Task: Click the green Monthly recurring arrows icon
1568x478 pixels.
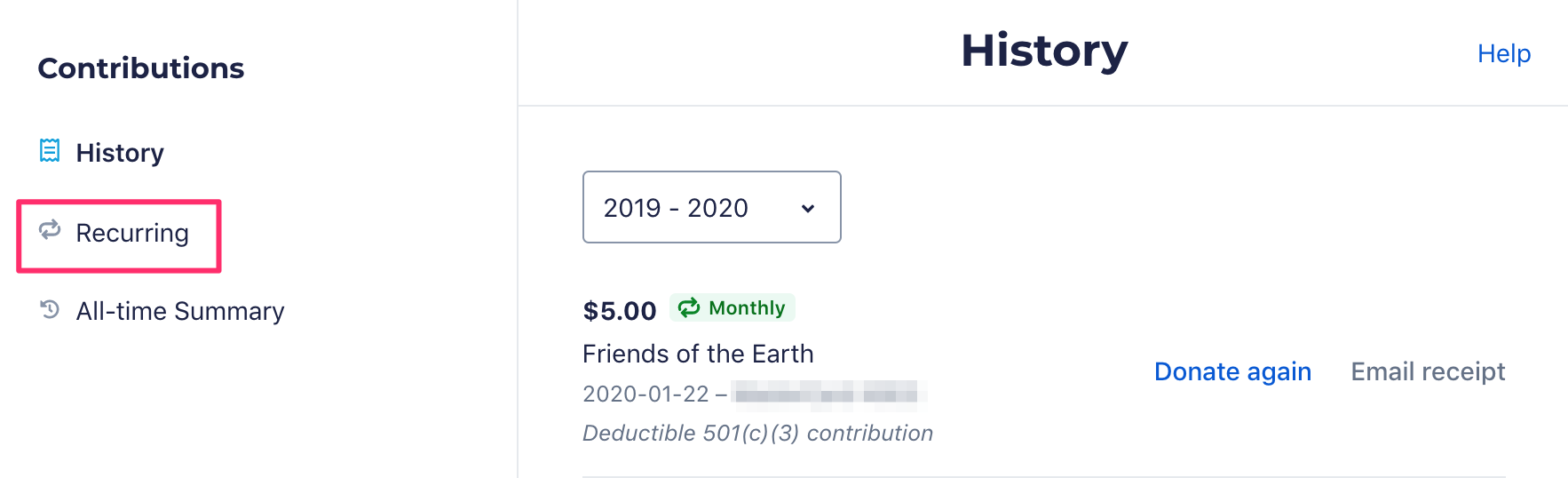Action: 689,307
